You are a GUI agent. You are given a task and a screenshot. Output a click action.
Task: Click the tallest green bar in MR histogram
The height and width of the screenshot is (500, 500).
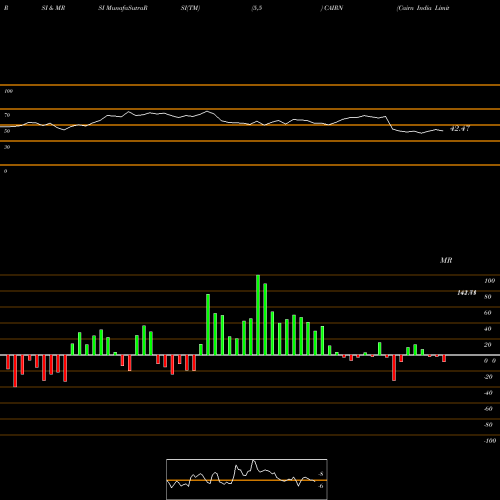[258, 315]
